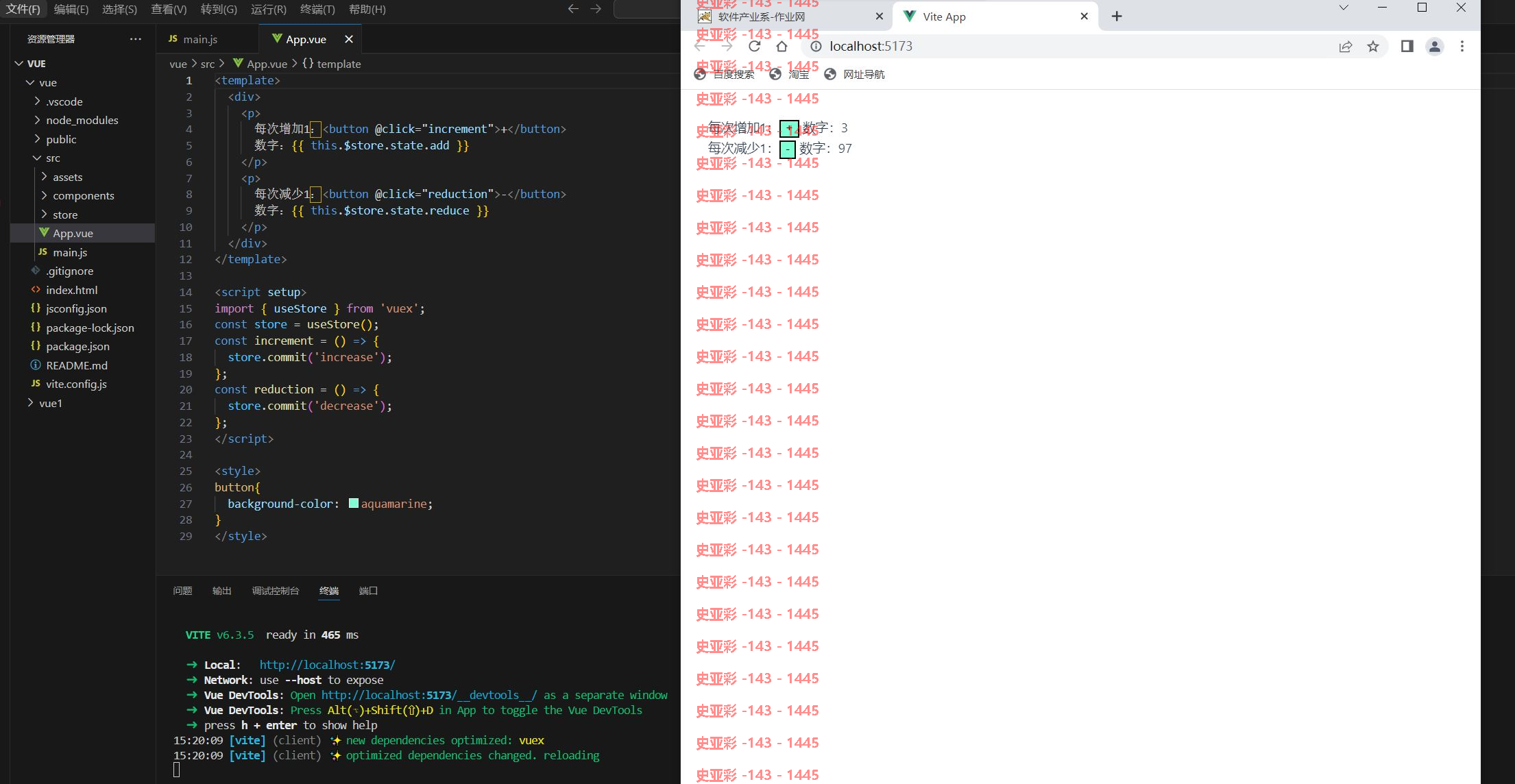Screen dimensions: 1515x784
Task: Click breadcrumb item src
Action: [x=208, y=64]
